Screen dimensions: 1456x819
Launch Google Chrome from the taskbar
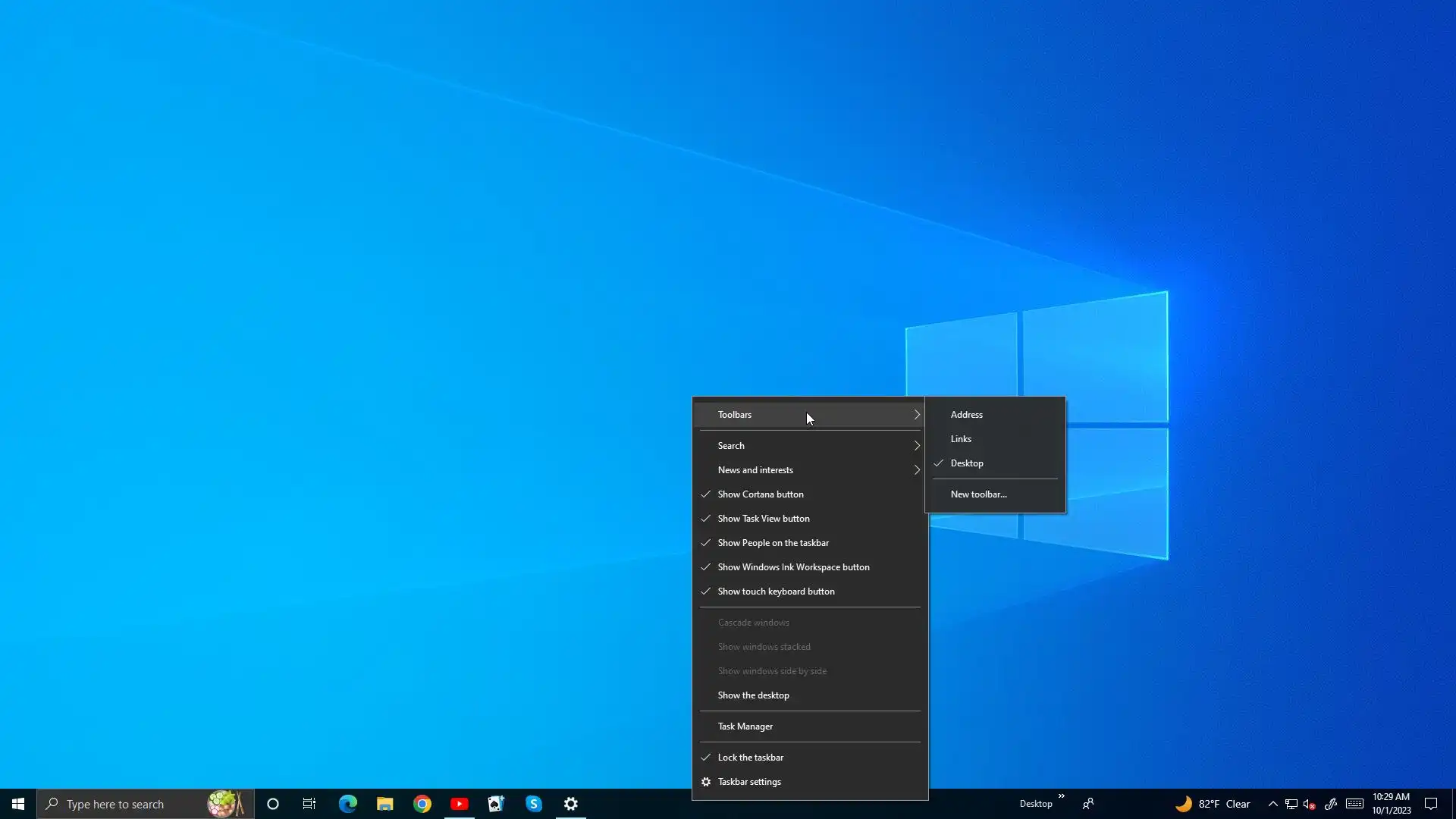pyautogui.click(x=422, y=804)
